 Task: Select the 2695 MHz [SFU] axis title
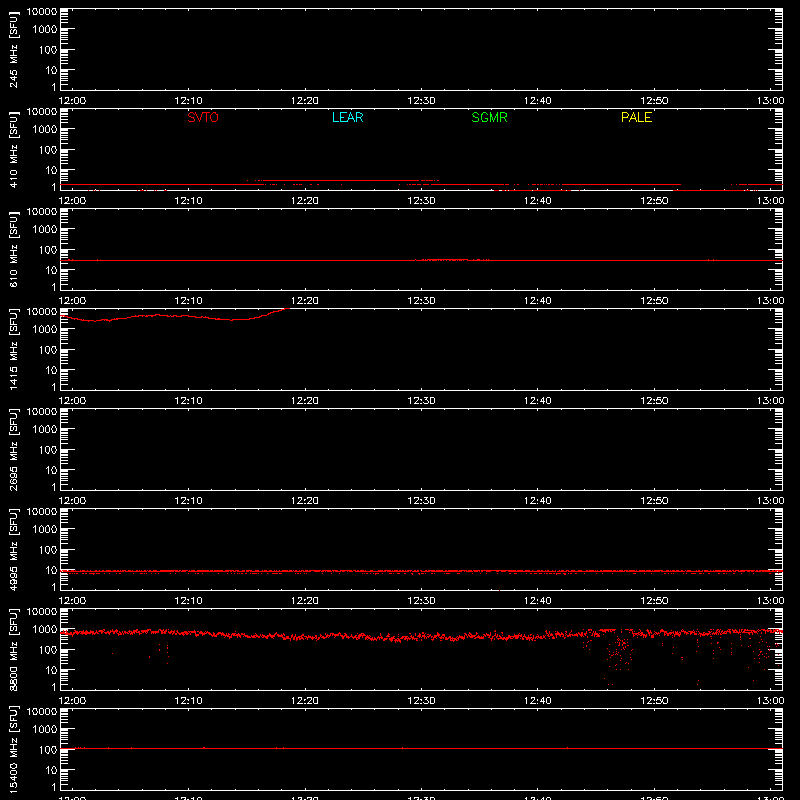(13, 450)
